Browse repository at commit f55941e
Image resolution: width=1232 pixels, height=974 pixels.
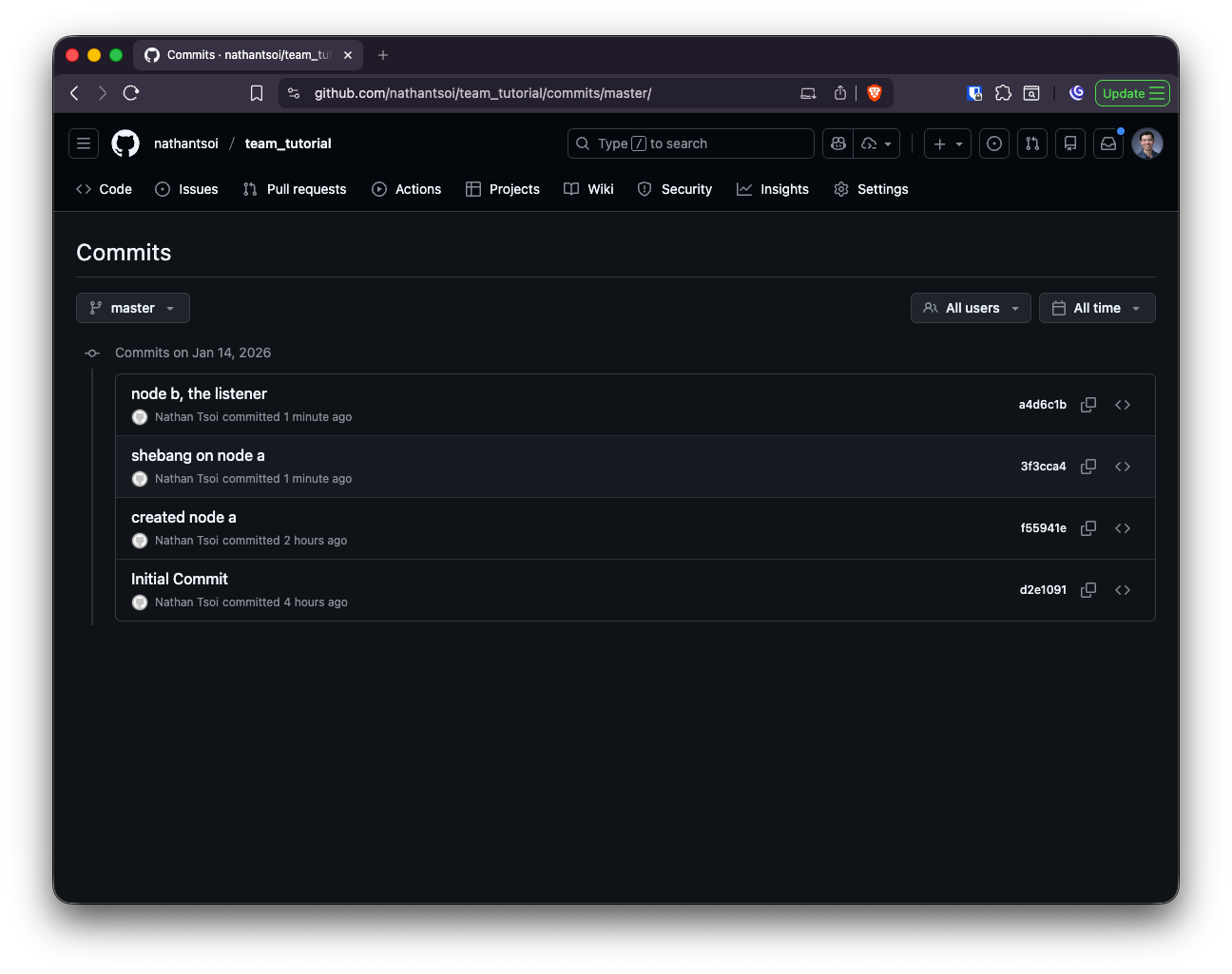(x=1123, y=528)
